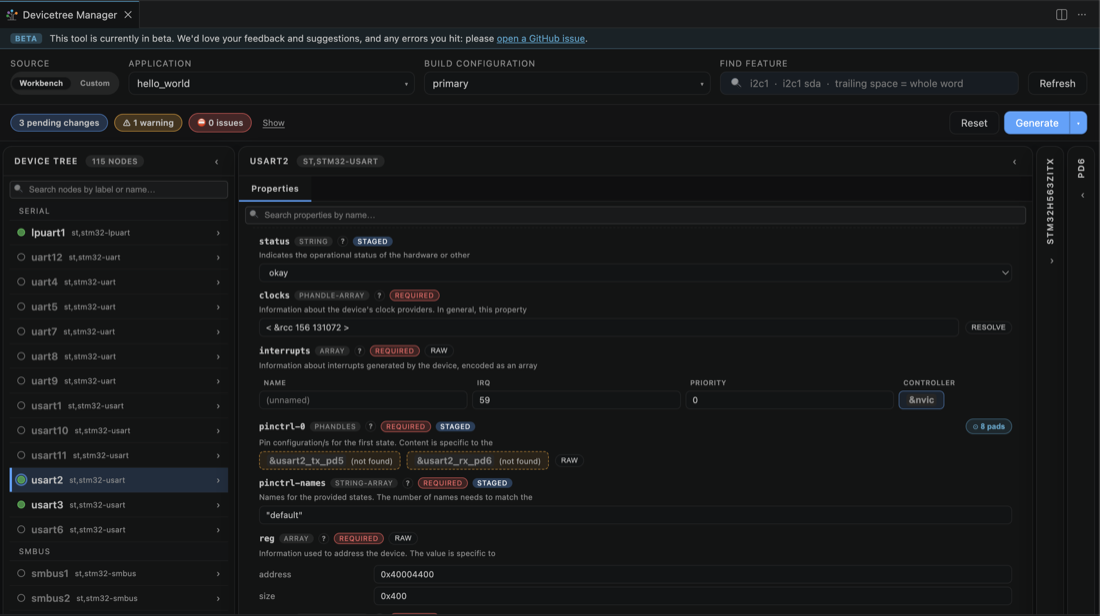Expand the smbus2 node chevron
The width and height of the screenshot is (1100, 616).
218,598
